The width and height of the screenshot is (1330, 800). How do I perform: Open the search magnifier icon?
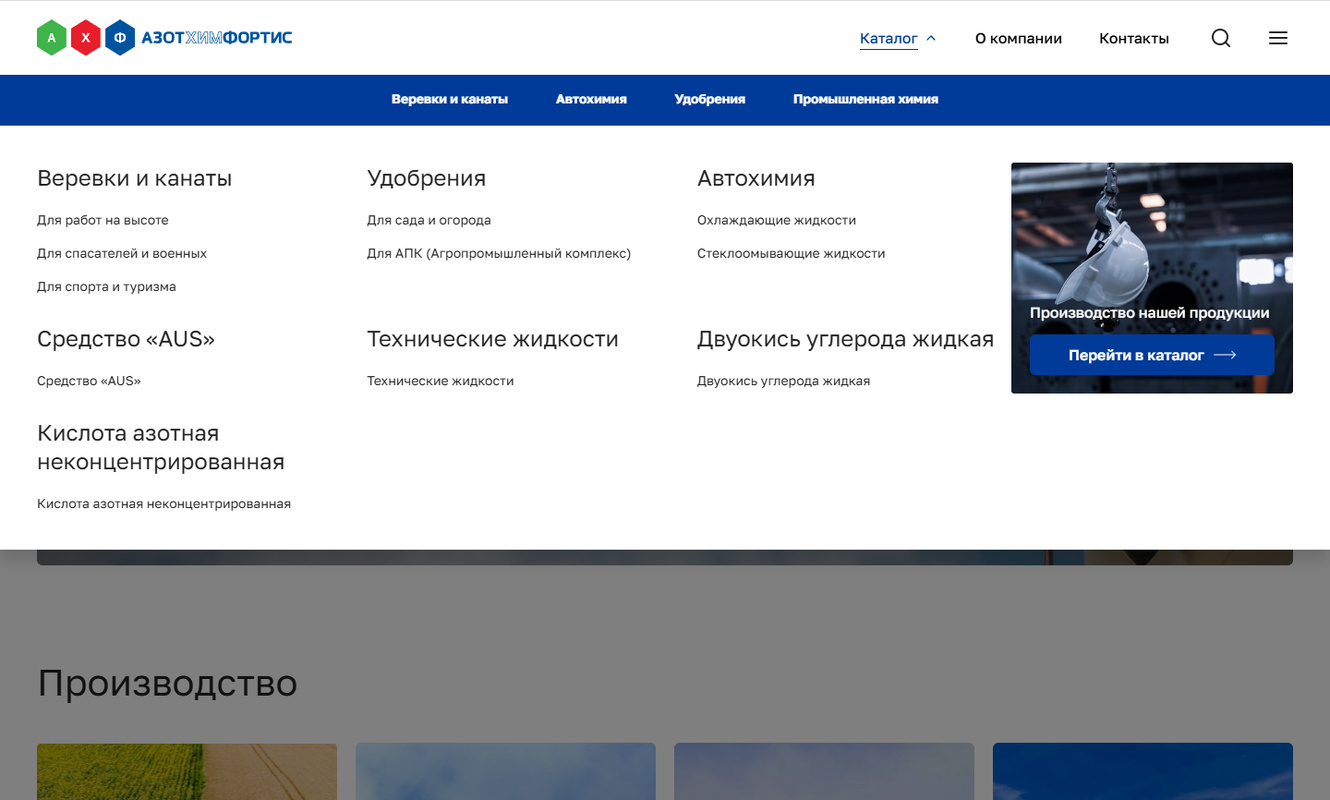click(x=1220, y=38)
